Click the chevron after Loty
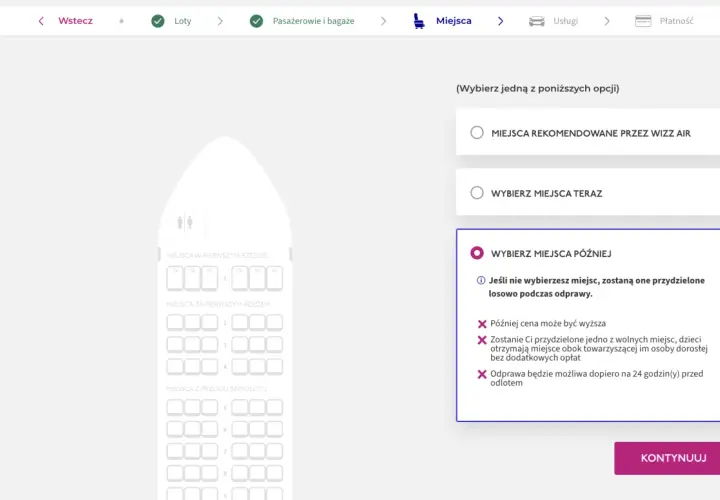The image size is (720, 500). pyautogui.click(x=220, y=21)
